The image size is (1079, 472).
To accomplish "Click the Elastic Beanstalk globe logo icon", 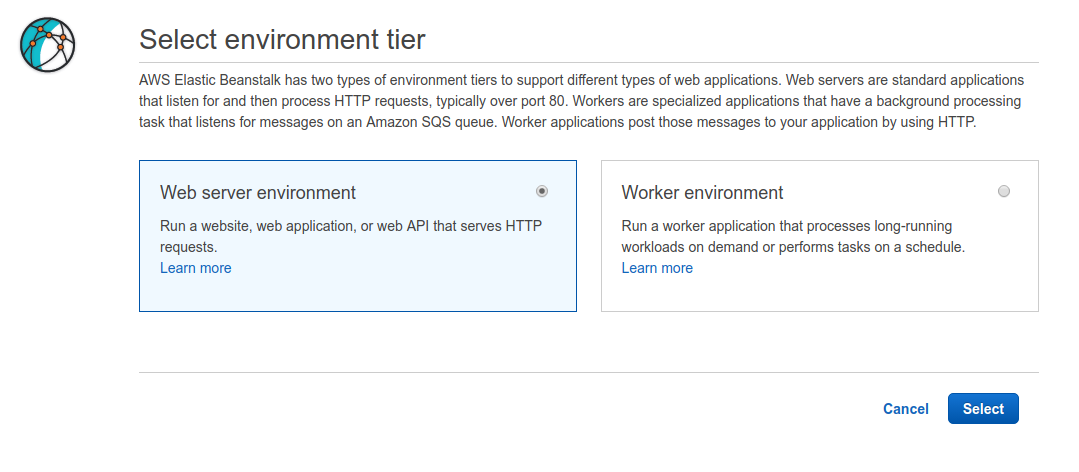I will [47, 45].
